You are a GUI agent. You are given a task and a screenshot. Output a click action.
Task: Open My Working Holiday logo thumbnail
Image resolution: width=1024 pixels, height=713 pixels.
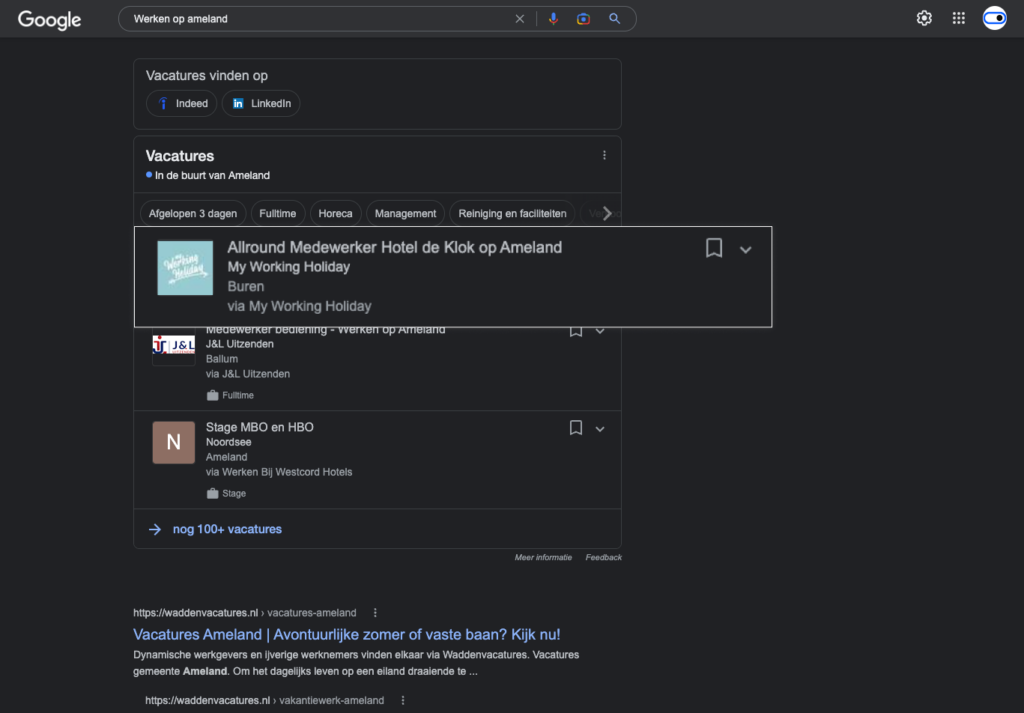pos(185,268)
